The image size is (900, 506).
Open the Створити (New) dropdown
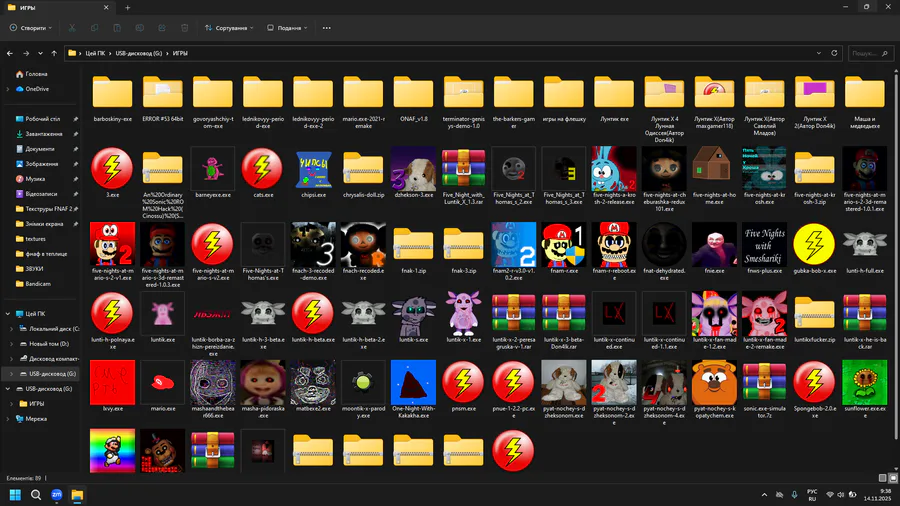(31, 28)
